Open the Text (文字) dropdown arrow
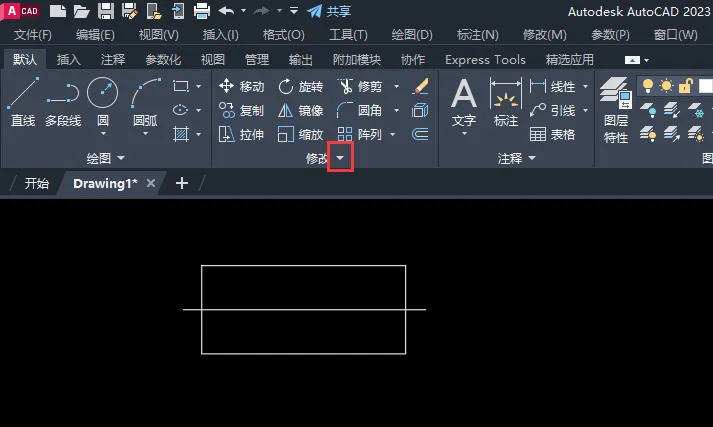The height and width of the screenshot is (427, 713). [x=464, y=134]
